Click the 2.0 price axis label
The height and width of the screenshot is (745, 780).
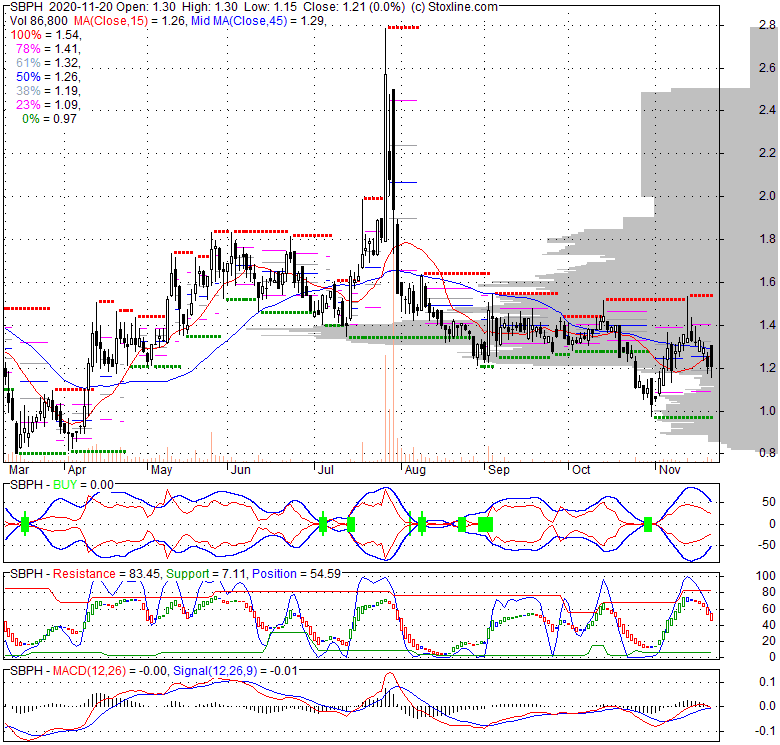(767, 196)
